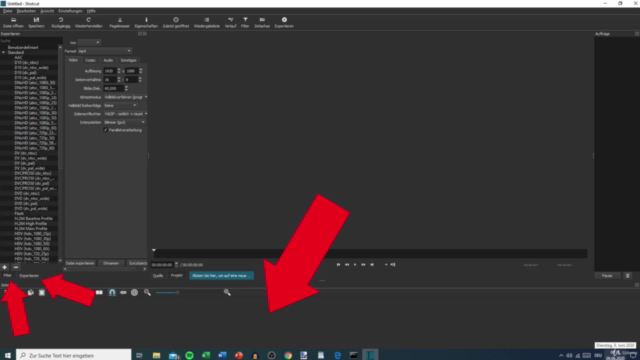640x360 pixels.
Task: Switch to the Sonstiges tab
Action: (128, 60)
